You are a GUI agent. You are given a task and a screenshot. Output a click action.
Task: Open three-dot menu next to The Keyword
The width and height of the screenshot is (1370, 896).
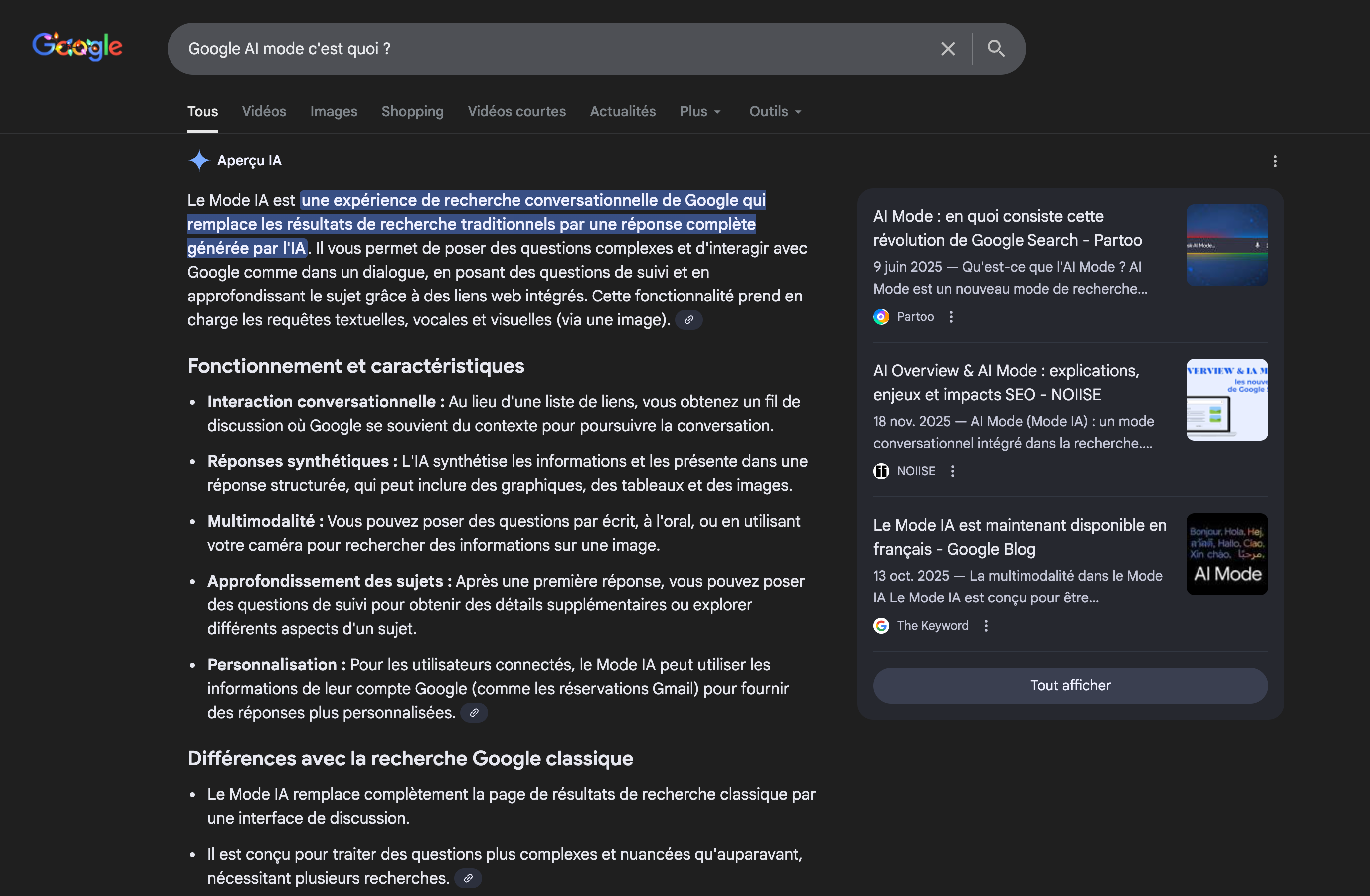pyautogui.click(x=986, y=625)
